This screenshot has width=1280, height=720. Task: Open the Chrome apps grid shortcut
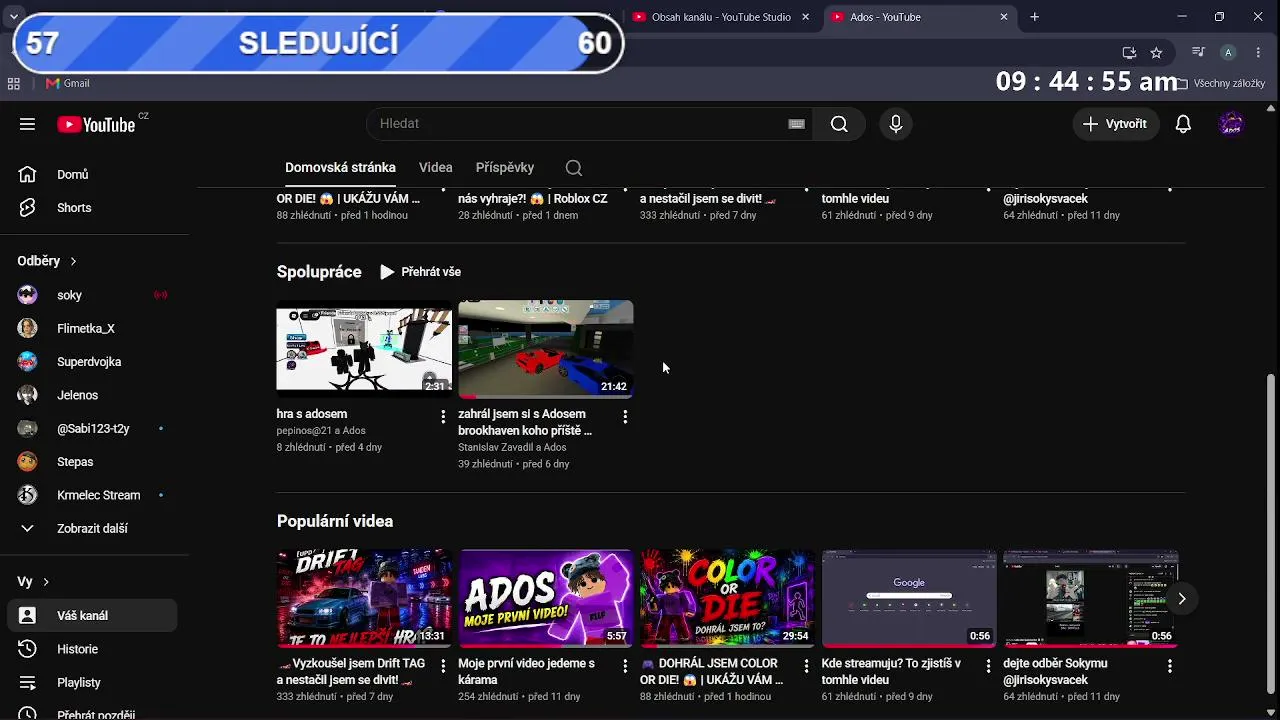pos(14,84)
